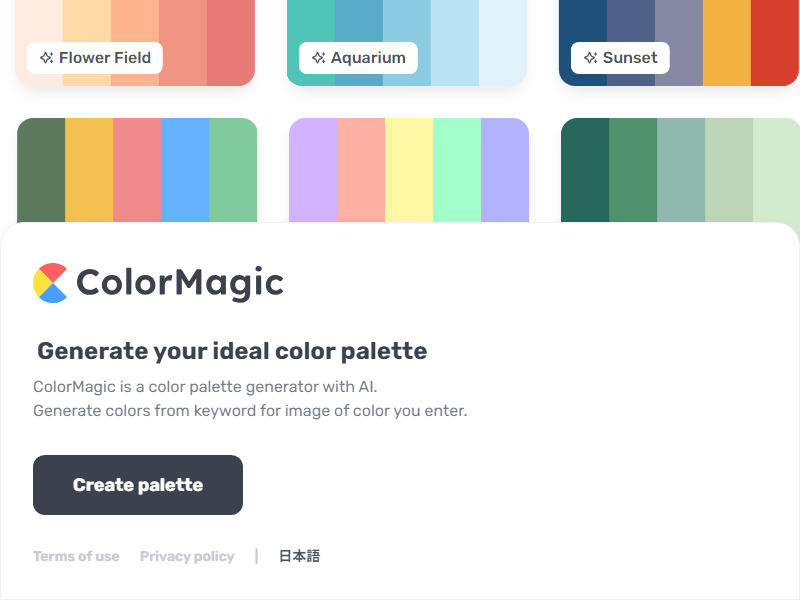This screenshot has width=800, height=600.
Task: Open the Flower Field palette label
Action: pos(95,58)
